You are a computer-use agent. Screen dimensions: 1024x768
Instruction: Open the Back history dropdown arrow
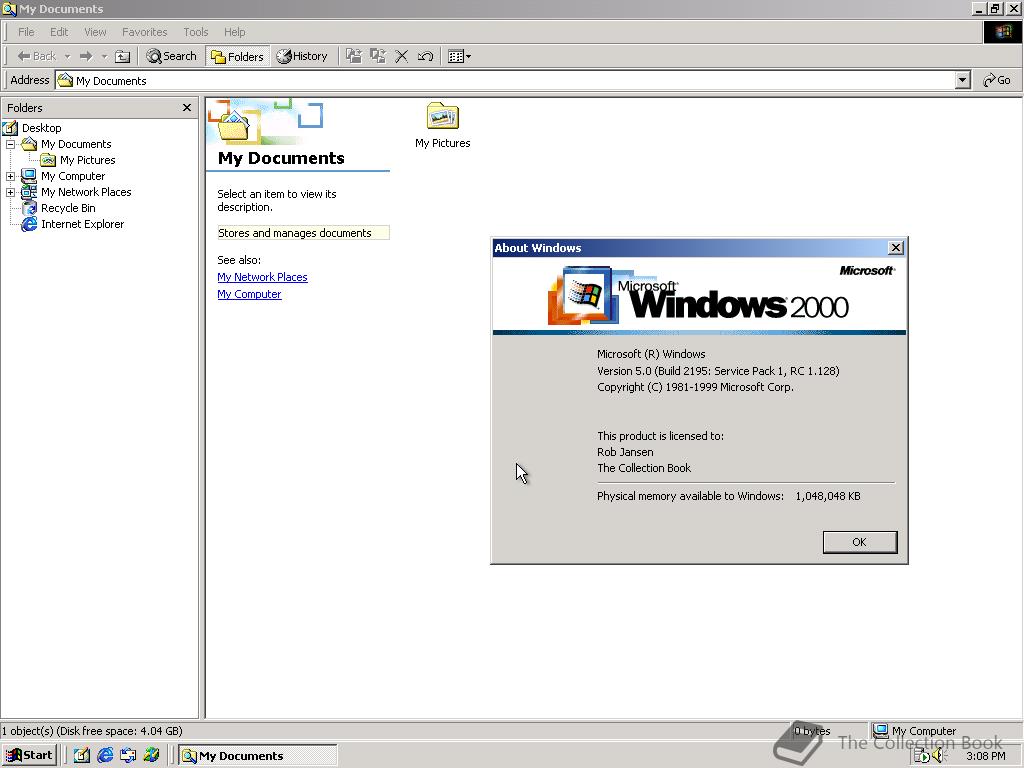click(x=67, y=56)
